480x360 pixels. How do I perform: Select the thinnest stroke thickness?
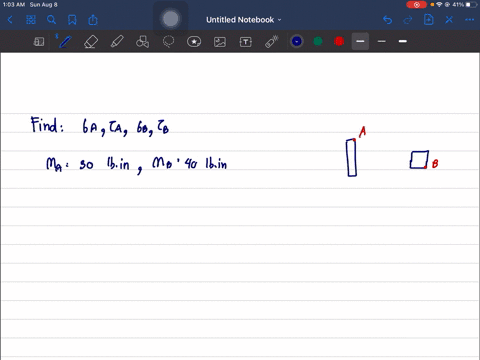pos(382,41)
